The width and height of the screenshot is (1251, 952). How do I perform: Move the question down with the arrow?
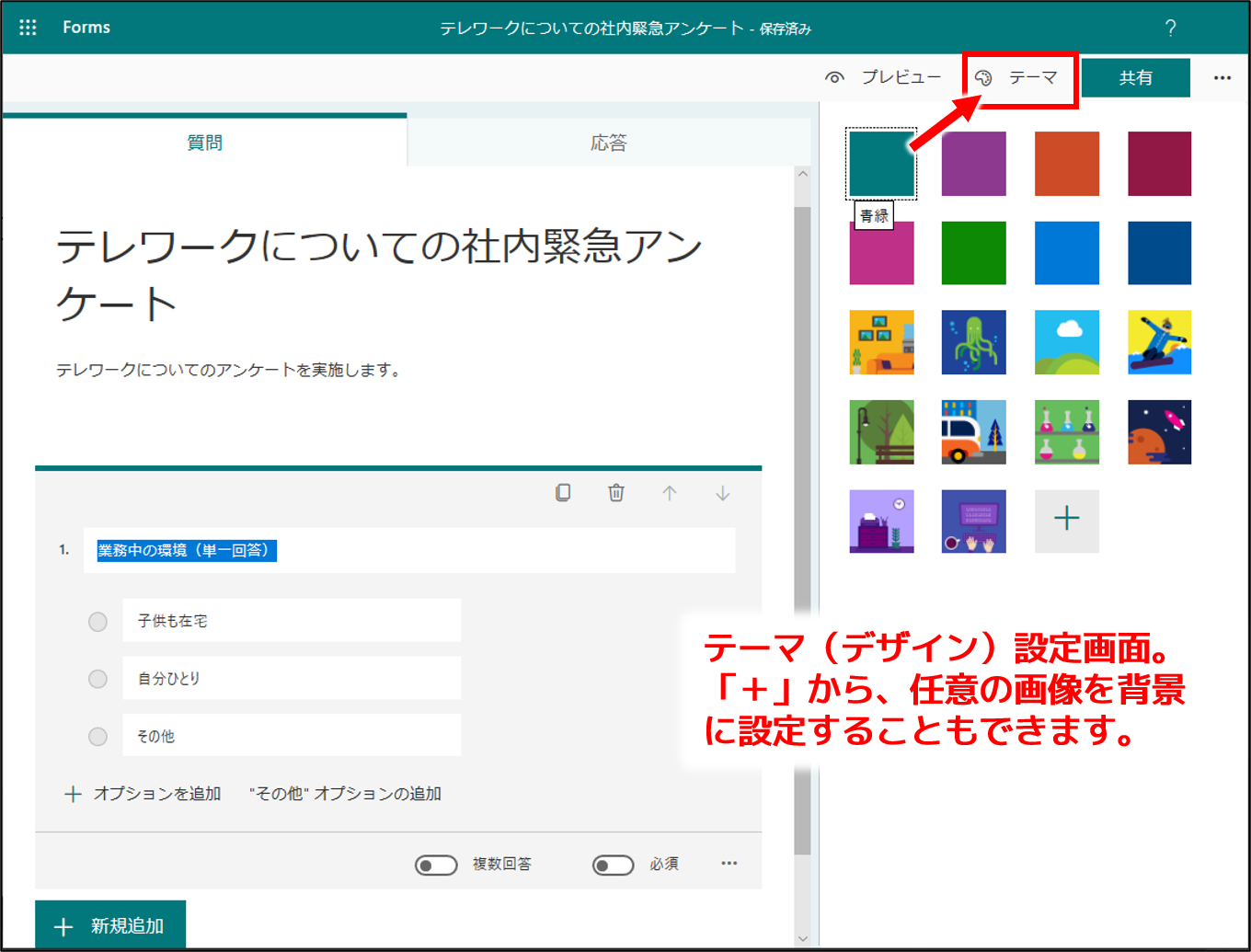(x=723, y=493)
